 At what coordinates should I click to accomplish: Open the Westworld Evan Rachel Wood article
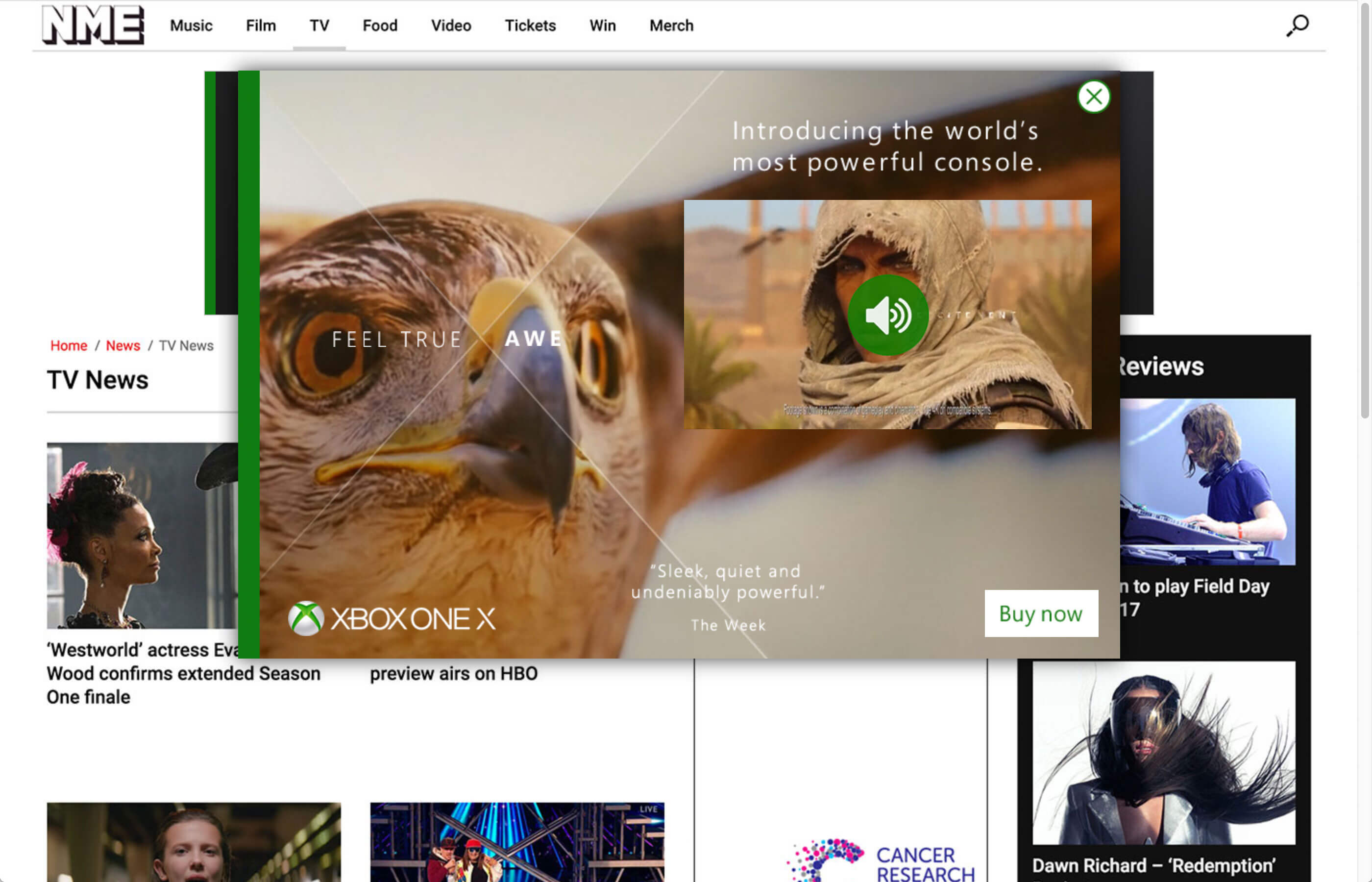click(x=183, y=674)
